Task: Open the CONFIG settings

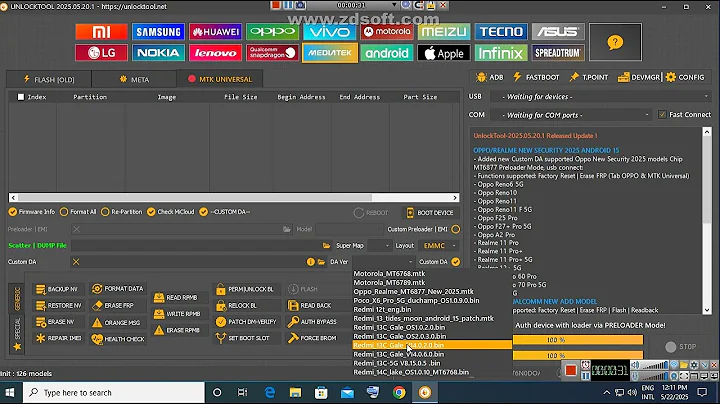Action: [x=685, y=78]
